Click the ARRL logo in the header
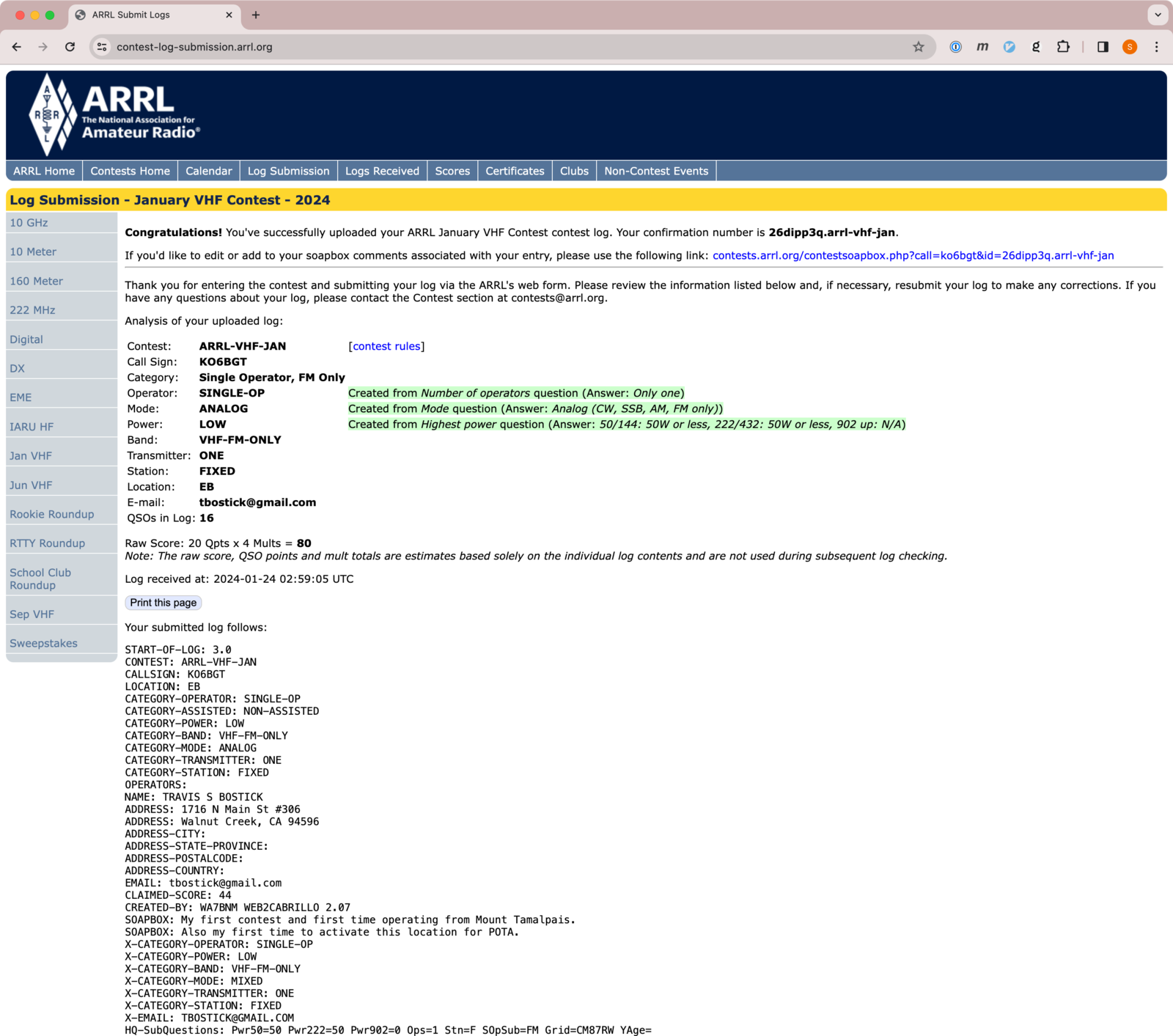 click(x=114, y=115)
